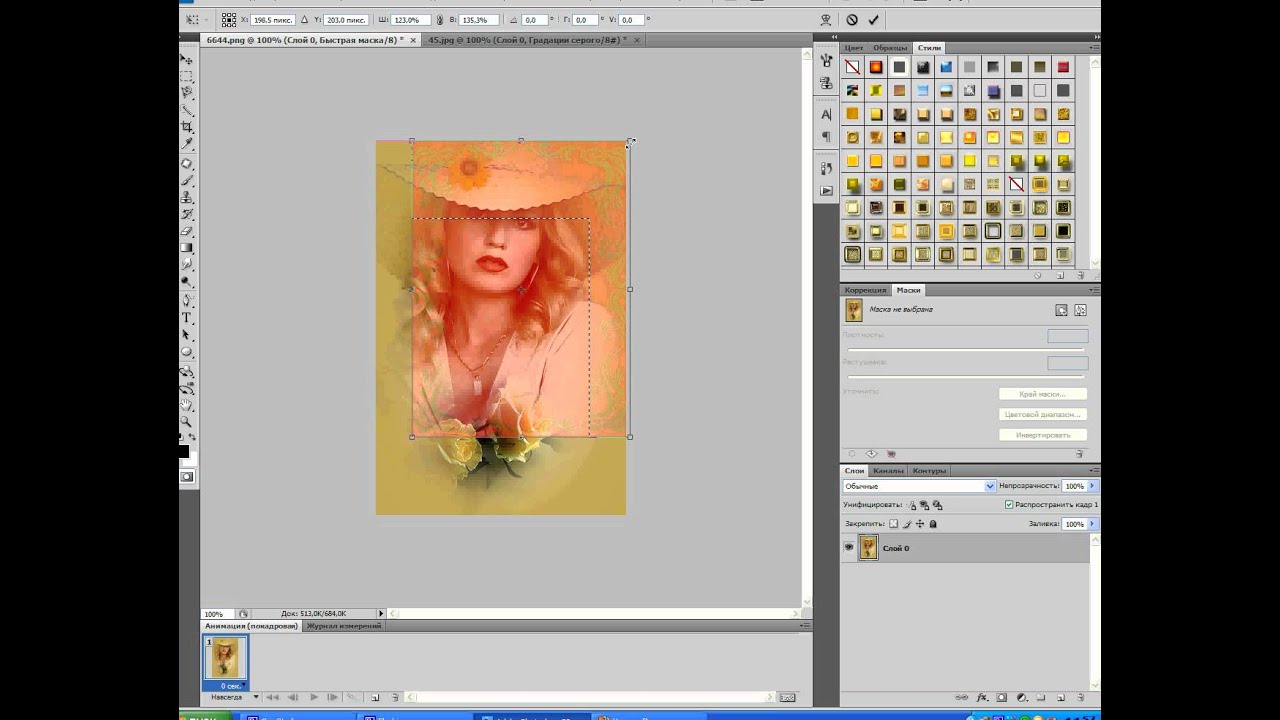Select the Path Selection tool
1280x720 pixels.
point(187,335)
